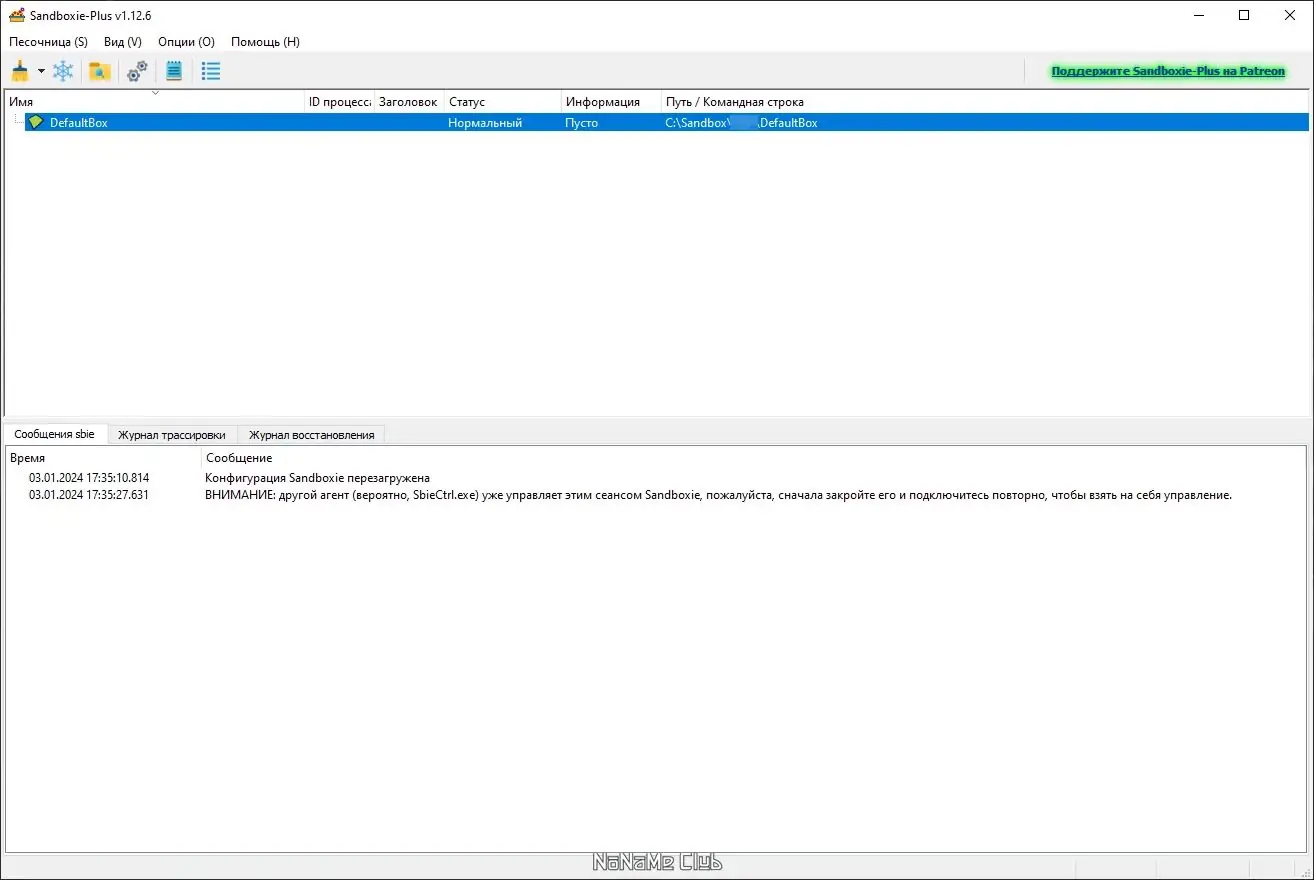Viewport: 1314px width, 880px height.
Task: Click the Путь / Командная строка column header
Action: coord(984,102)
